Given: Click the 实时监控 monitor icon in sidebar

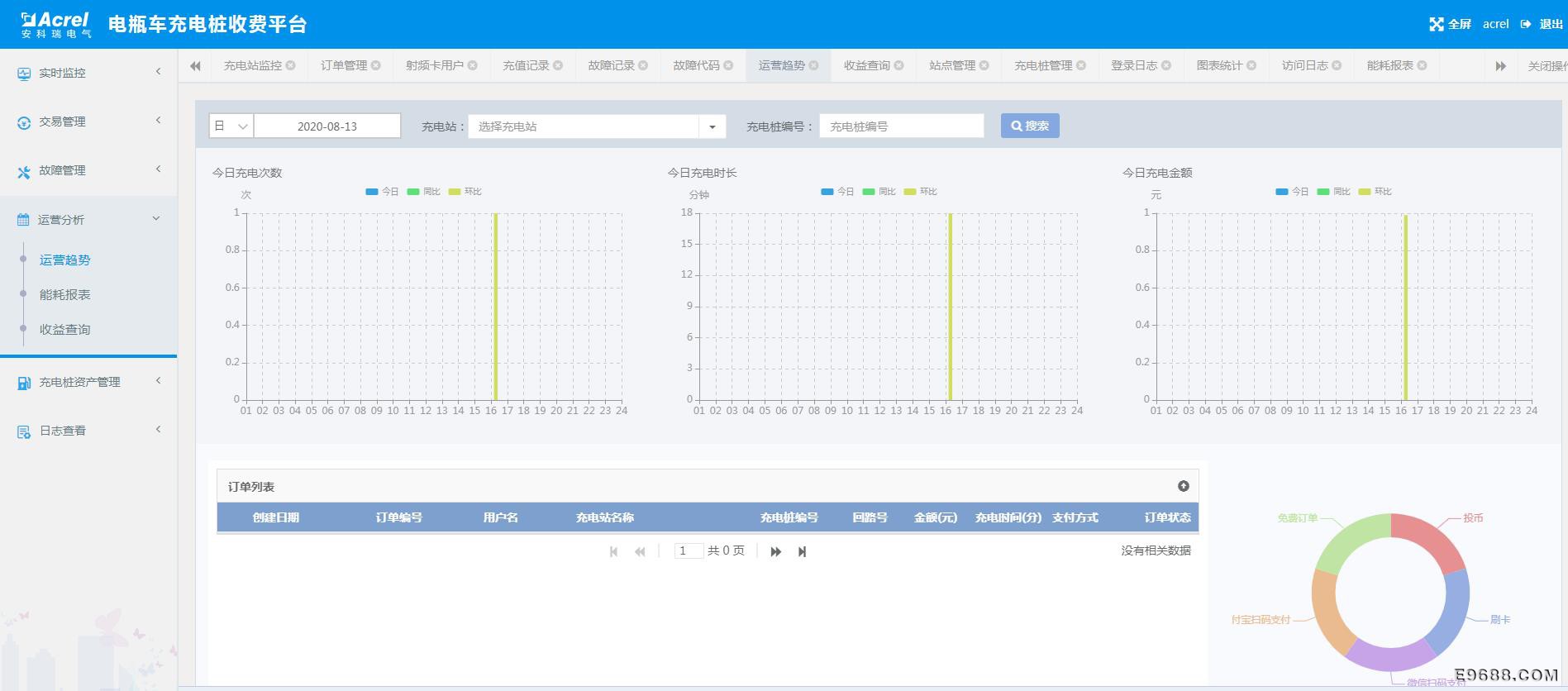Looking at the screenshot, I should [24, 74].
